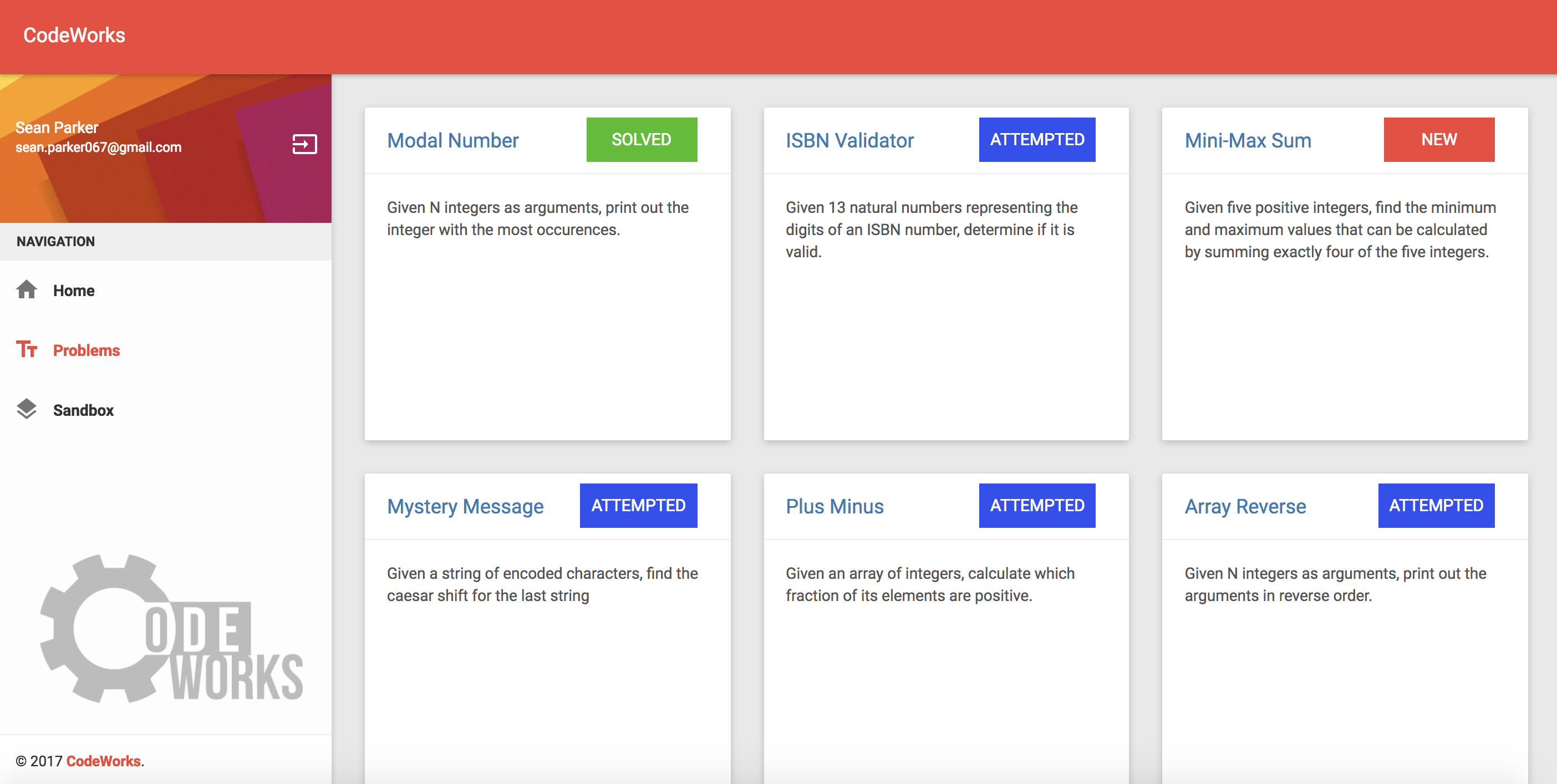Click the Sandbox layers icon
Image resolution: width=1557 pixels, height=784 pixels.
coord(27,409)
